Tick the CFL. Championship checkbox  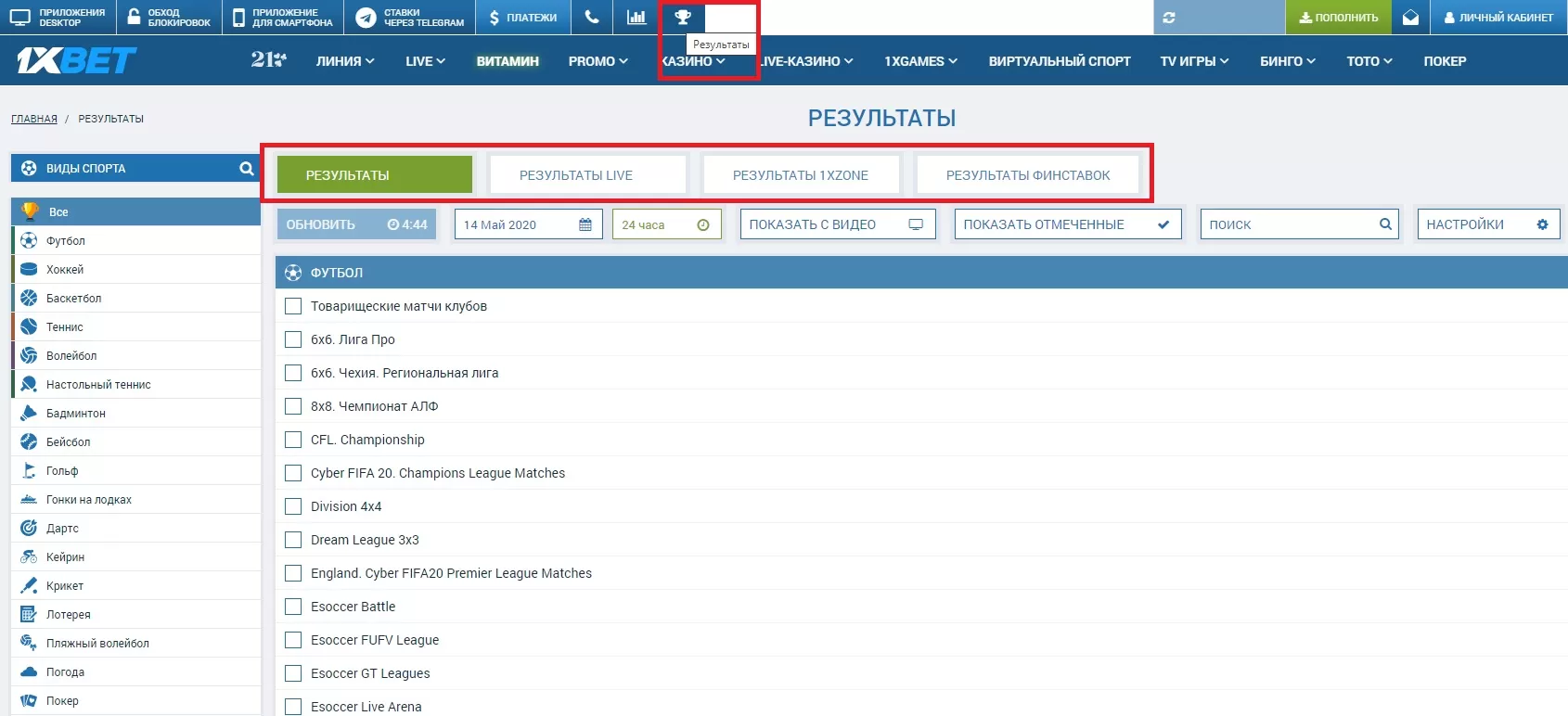coord(293,440)
